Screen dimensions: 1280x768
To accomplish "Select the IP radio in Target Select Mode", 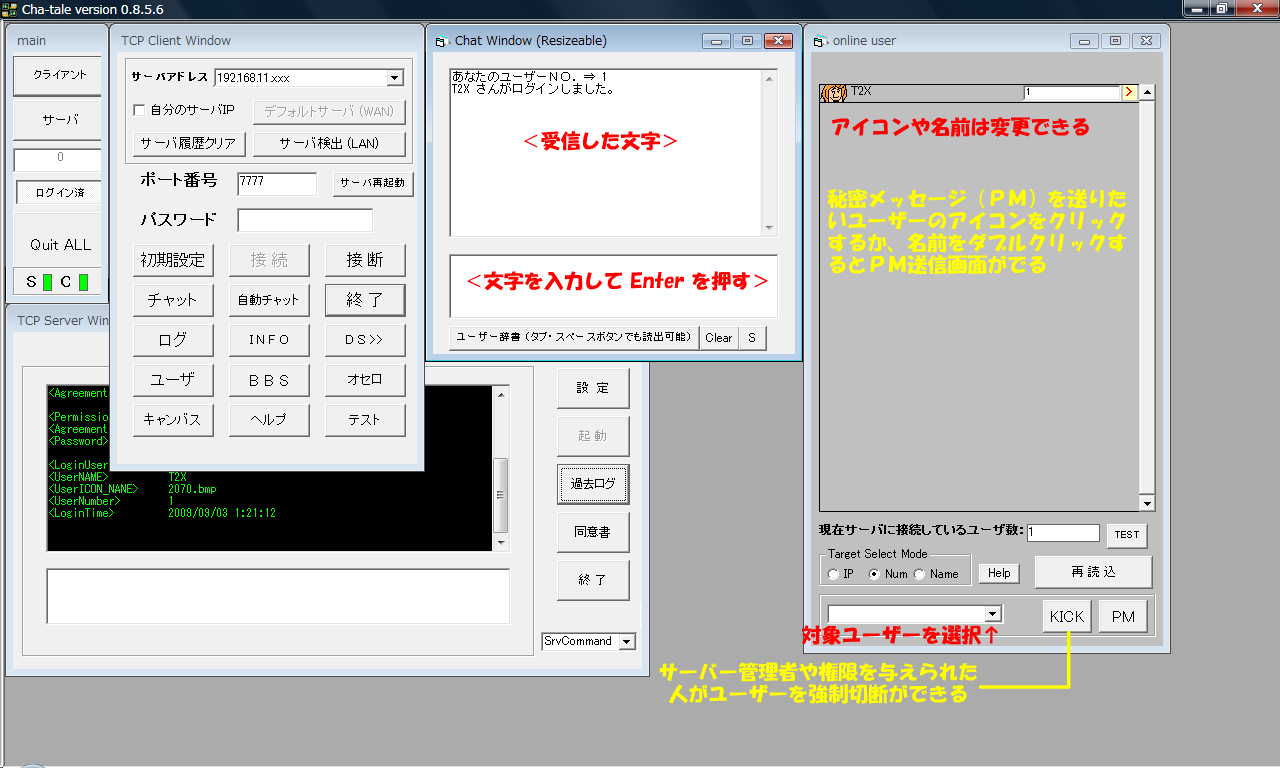I will coord(833,573).
